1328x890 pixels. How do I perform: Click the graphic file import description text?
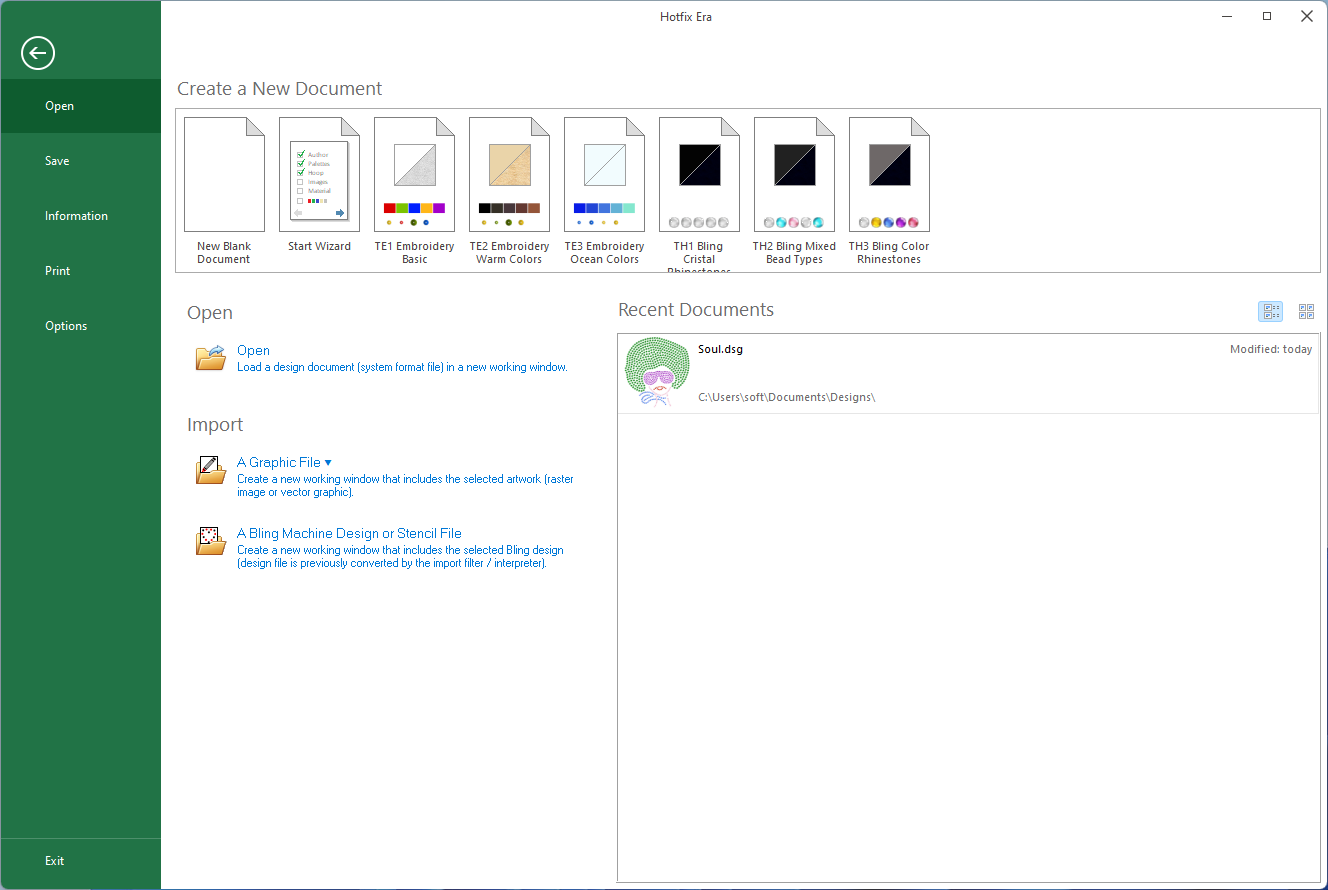pos(405,486)
